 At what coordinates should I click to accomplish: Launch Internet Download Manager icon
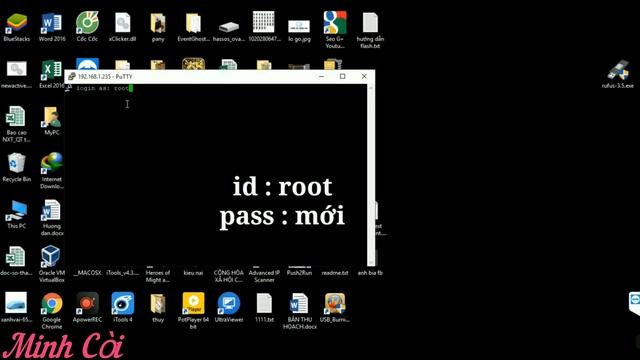(x=52, y=171)
